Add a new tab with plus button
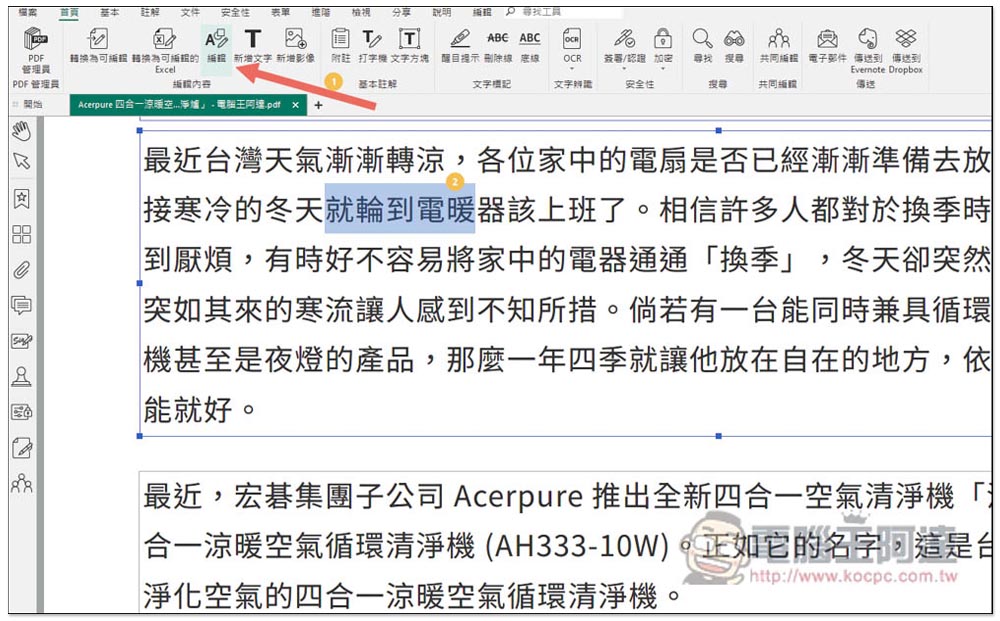This screenshot has height=621, width=1000. (318, 105)
